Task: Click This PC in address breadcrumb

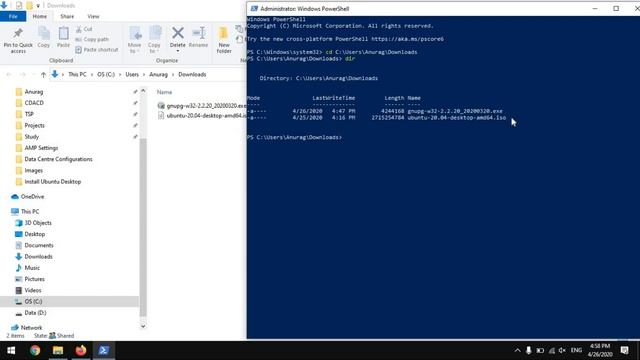Action: point(77,75)
